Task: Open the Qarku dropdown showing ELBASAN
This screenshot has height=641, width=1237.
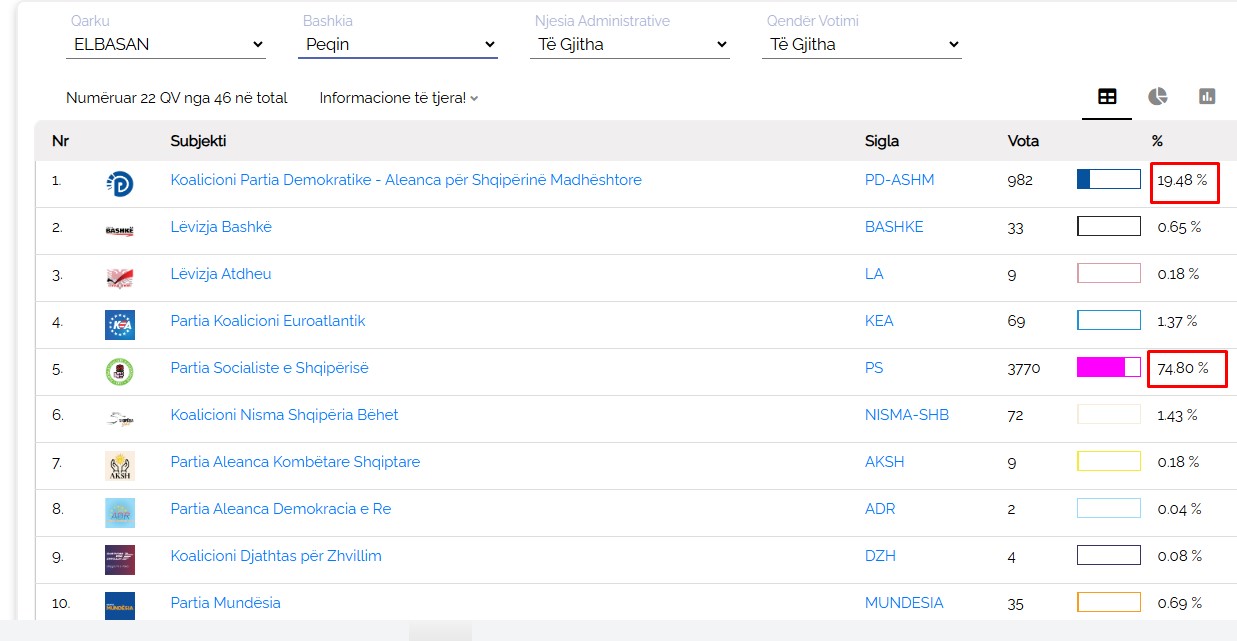Action: click(166, 44)
